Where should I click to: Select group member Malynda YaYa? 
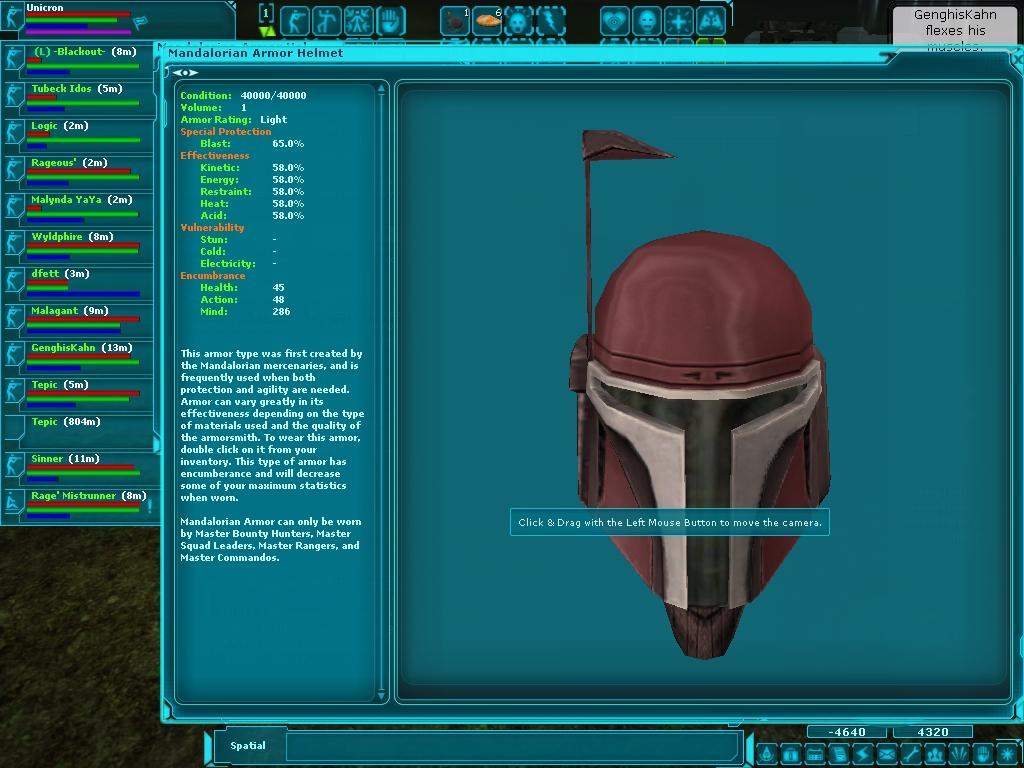point(78,209)
